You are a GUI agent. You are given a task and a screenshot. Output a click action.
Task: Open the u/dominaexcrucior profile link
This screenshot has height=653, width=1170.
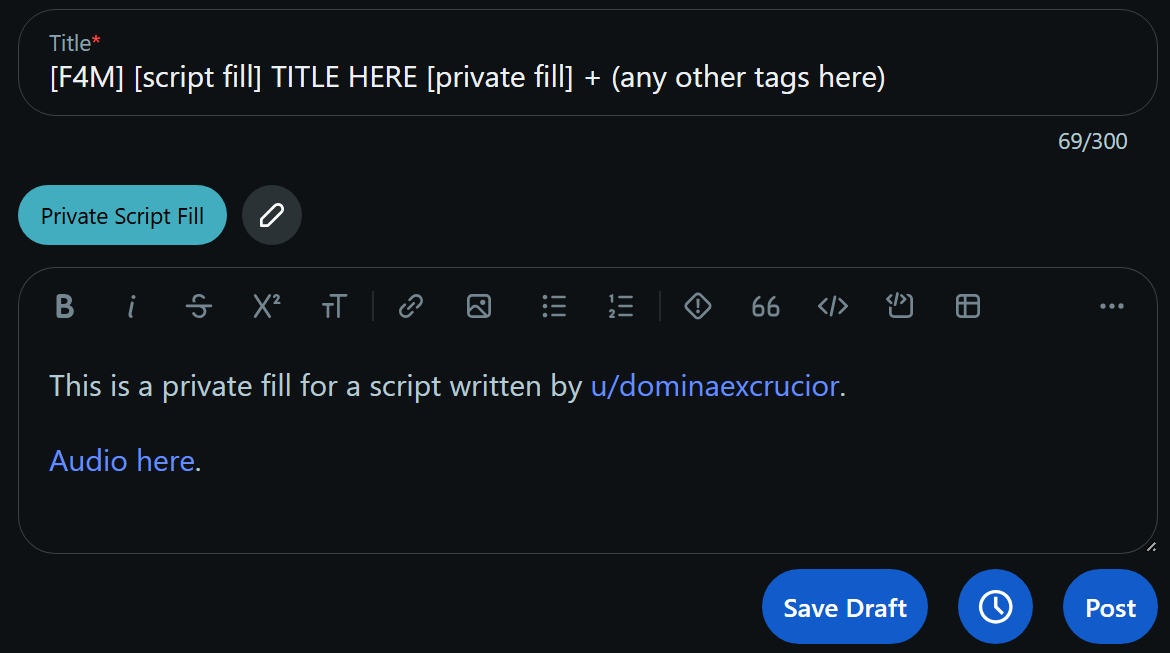(x=715, y=386)
